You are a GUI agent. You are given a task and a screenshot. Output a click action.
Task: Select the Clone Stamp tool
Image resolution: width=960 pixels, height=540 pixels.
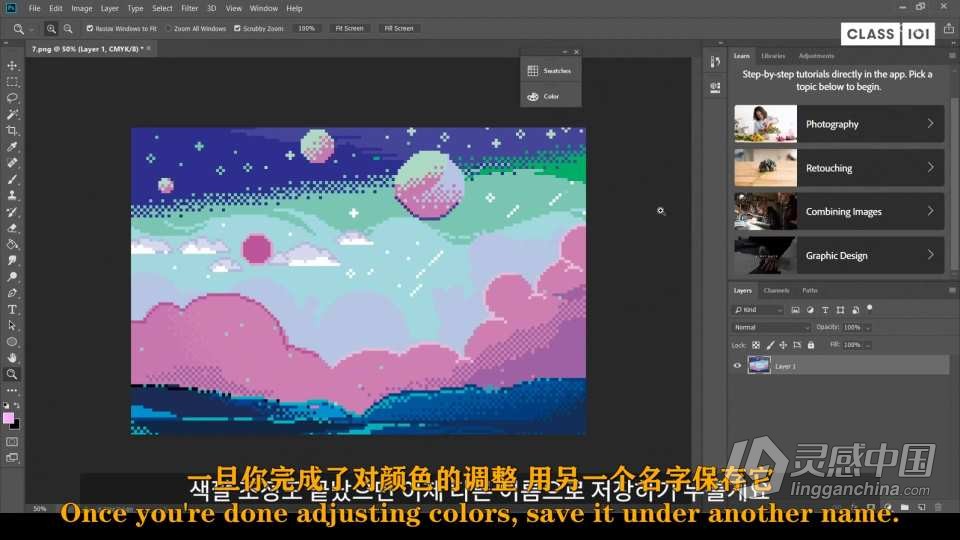[12, 195]
